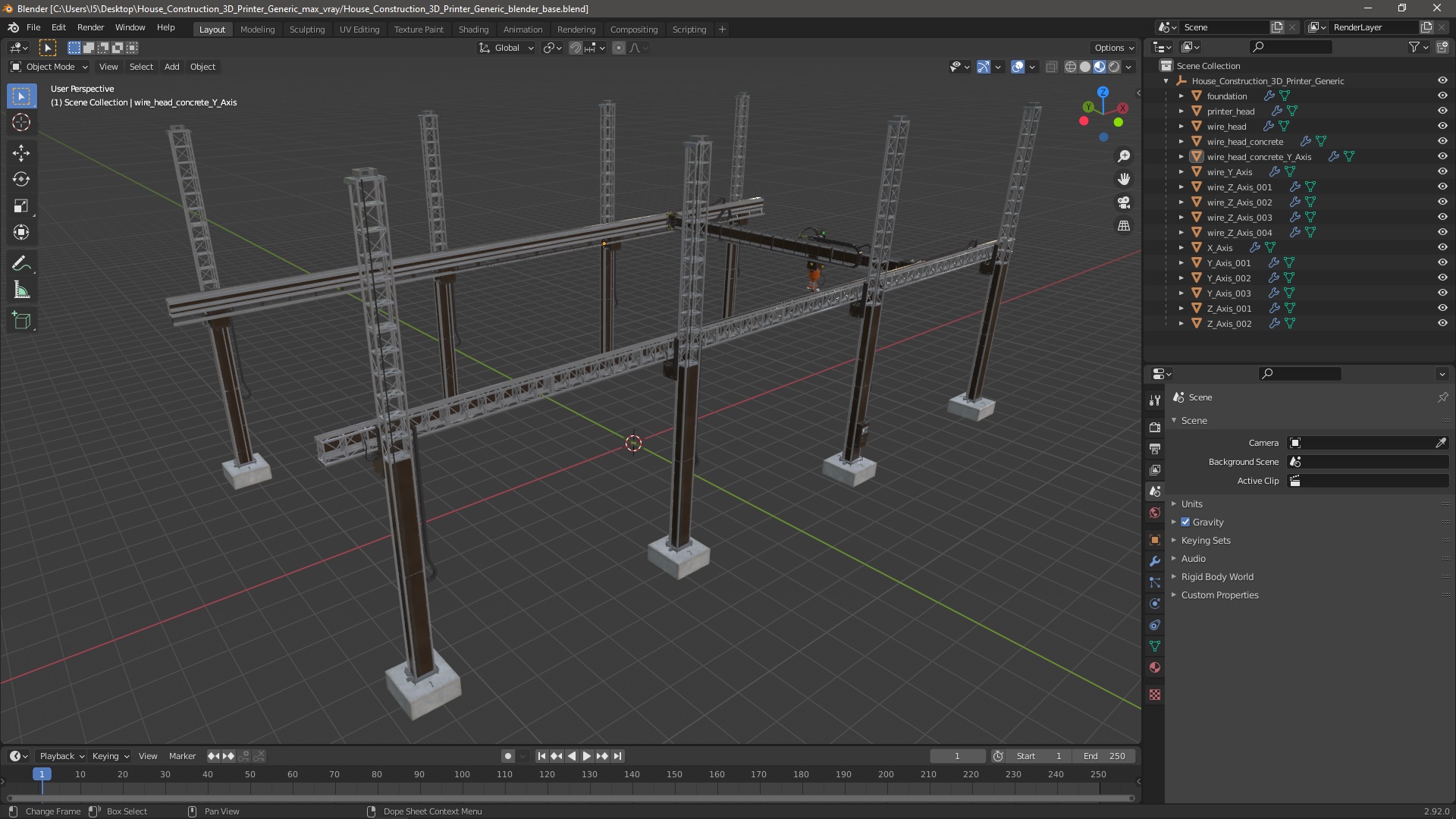Select the Annotate tool

click(21, 264)
